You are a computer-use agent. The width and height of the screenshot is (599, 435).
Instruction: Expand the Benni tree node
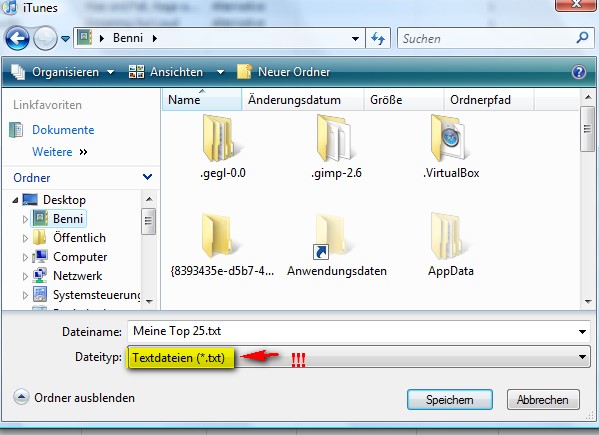25,219
